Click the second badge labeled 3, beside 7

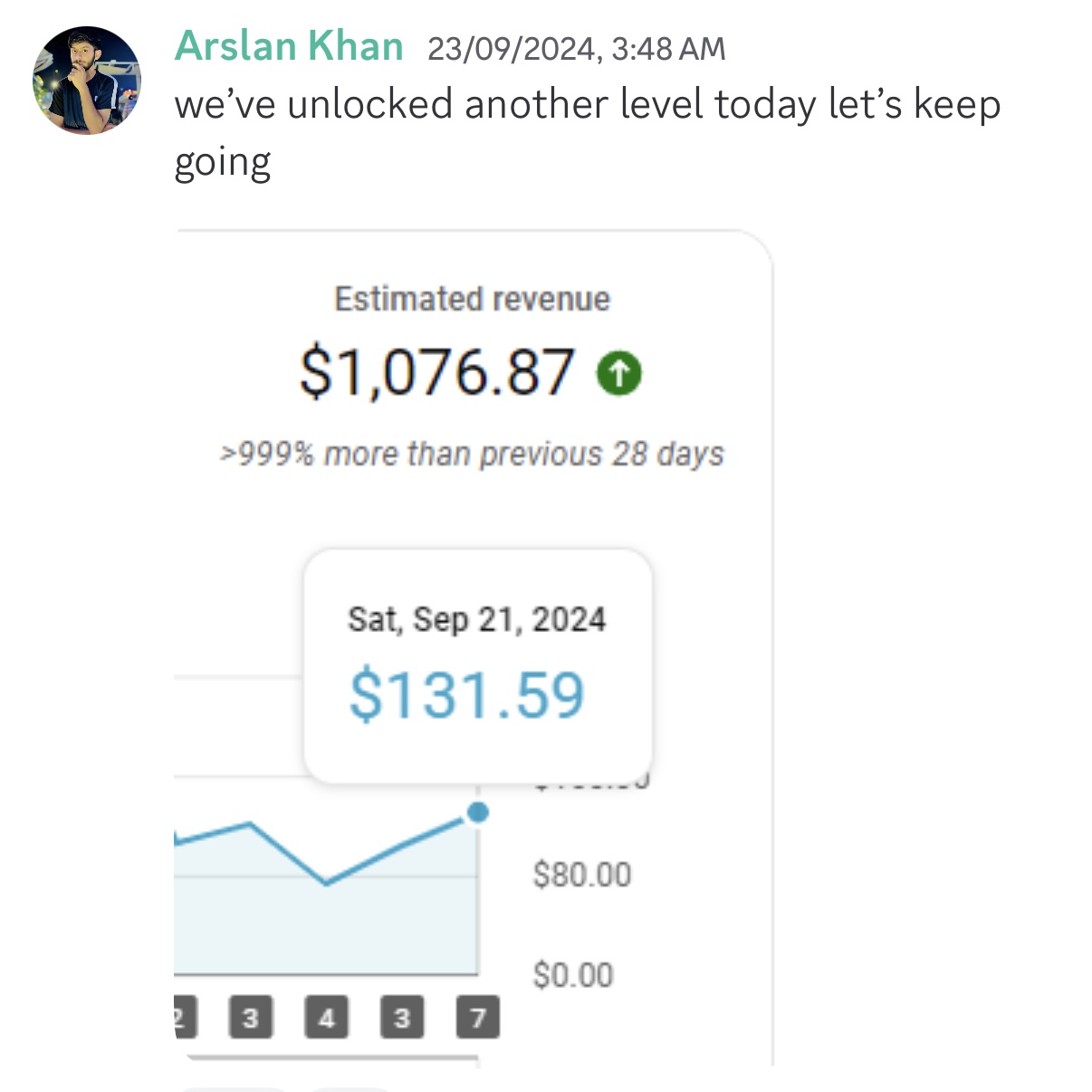pyautogui.click(x=402, y=1018)
